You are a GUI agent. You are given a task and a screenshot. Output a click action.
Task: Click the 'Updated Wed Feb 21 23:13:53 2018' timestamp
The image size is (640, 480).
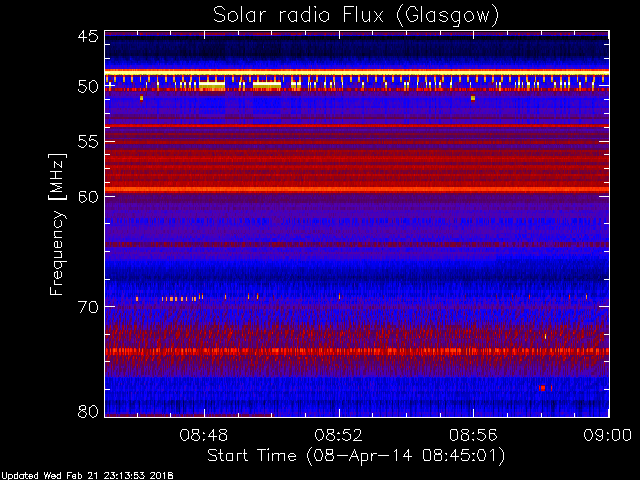click(87, 476)
